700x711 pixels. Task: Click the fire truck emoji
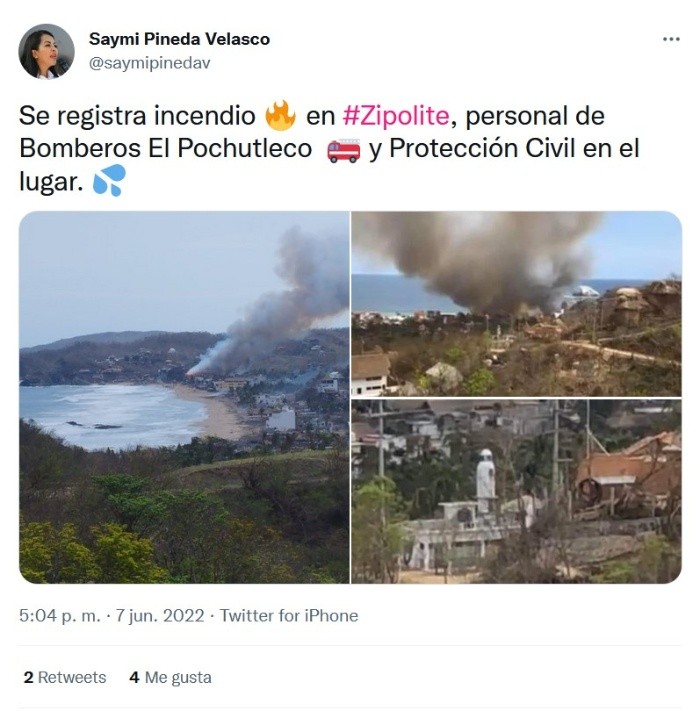pos(344,150)
